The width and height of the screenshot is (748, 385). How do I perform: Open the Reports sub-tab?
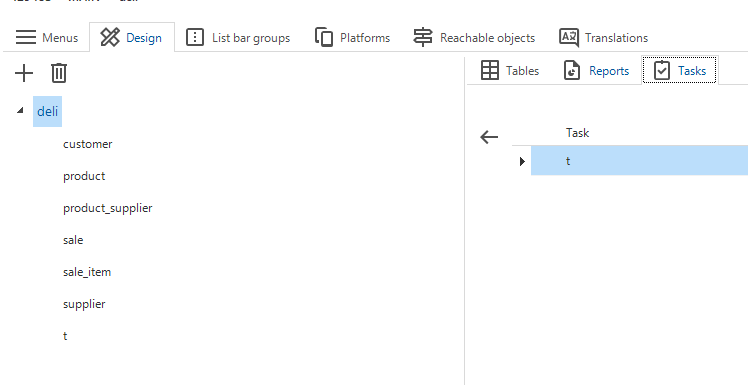pyautogui.click(x=597, y=71)
